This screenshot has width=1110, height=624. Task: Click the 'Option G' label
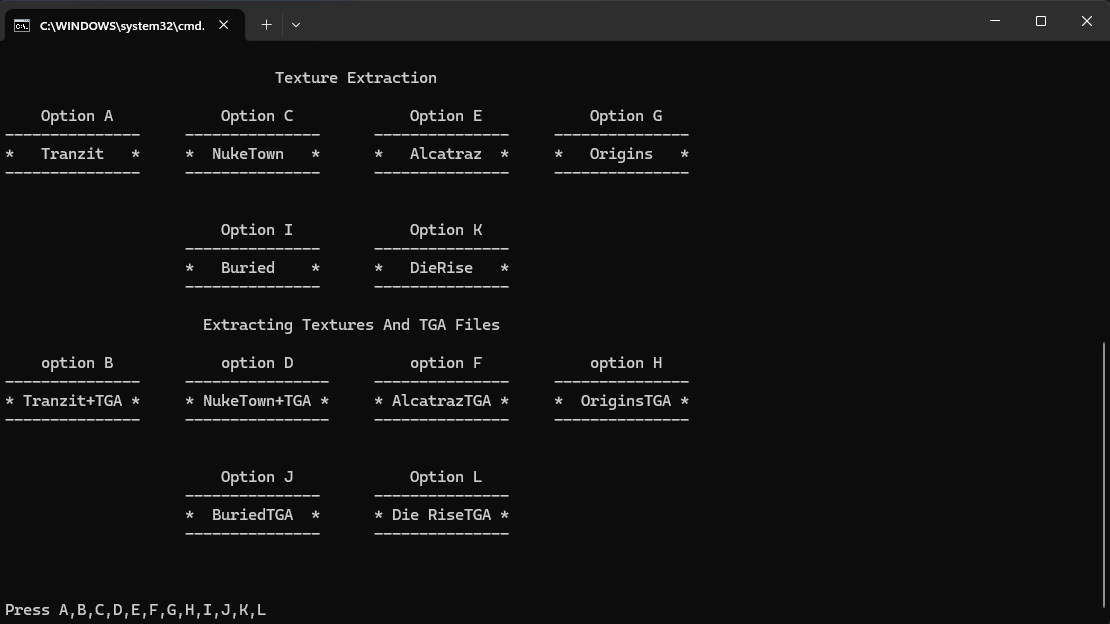(626, 116)
